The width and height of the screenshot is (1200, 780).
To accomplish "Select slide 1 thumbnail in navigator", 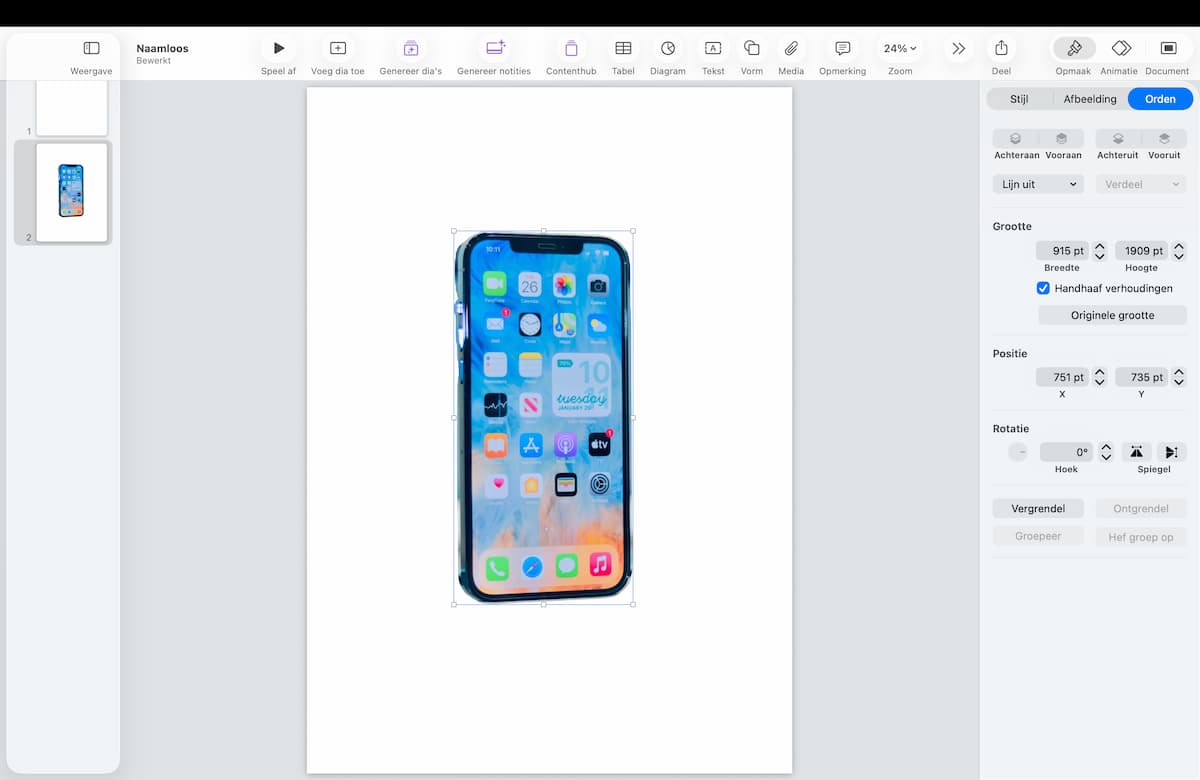I will 72,108.
